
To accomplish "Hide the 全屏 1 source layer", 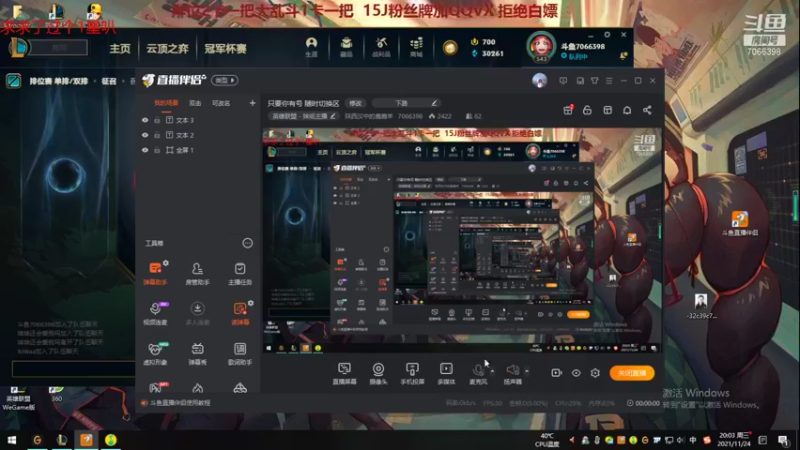I will (145, 150).
